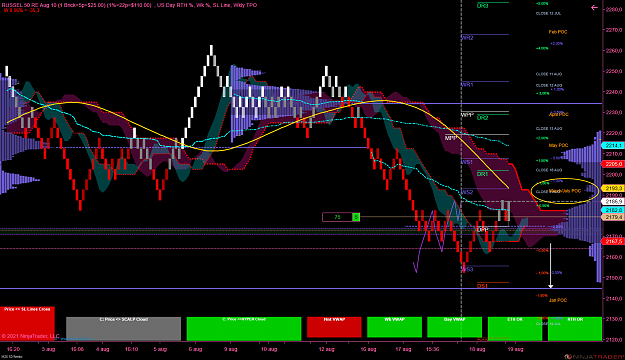
Task: Click the 4 aug date on time axis
Action: click(x=103, y=349)
